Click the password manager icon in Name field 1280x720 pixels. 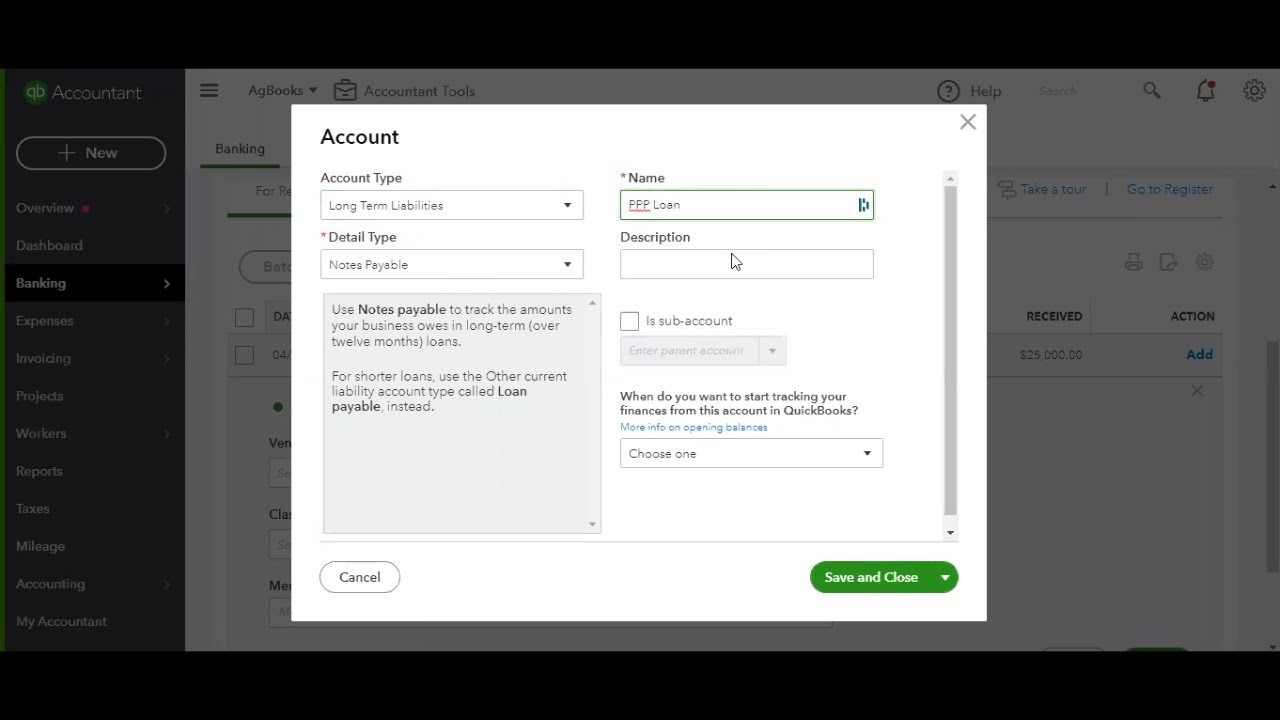pyautogui.click(x=863, y=205)
